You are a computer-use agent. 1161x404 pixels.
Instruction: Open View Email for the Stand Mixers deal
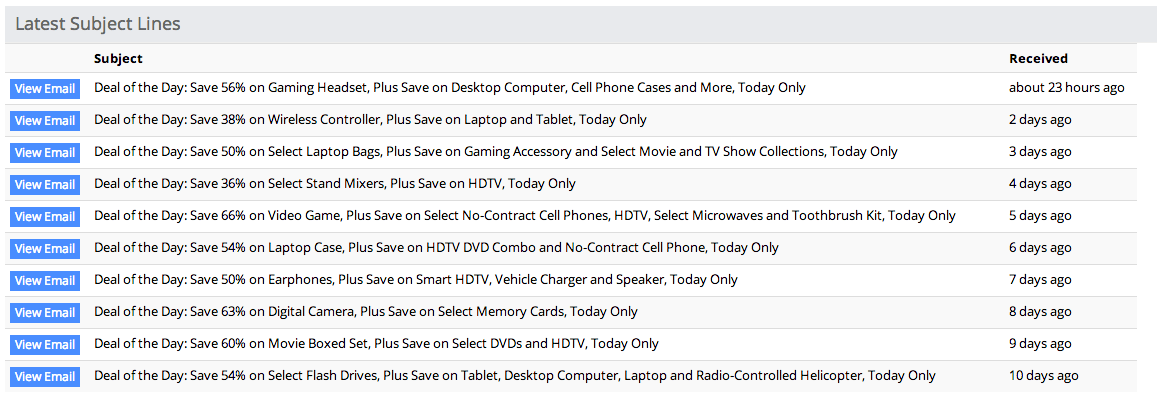pos(45,185)
